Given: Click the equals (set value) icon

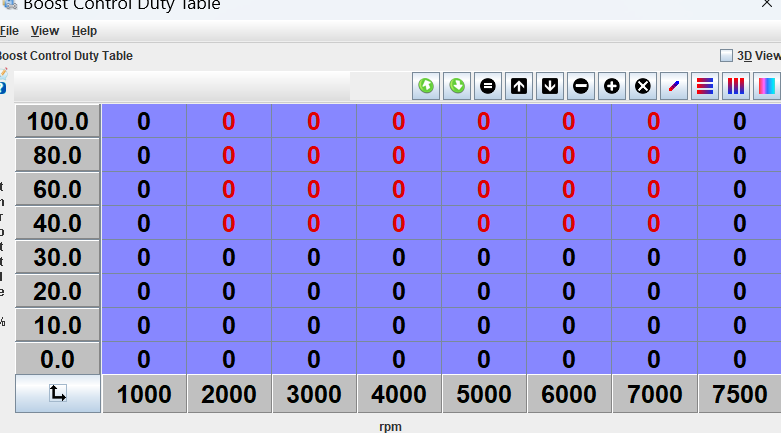Looking at the screenshot, I should click(x=488, y=86).
